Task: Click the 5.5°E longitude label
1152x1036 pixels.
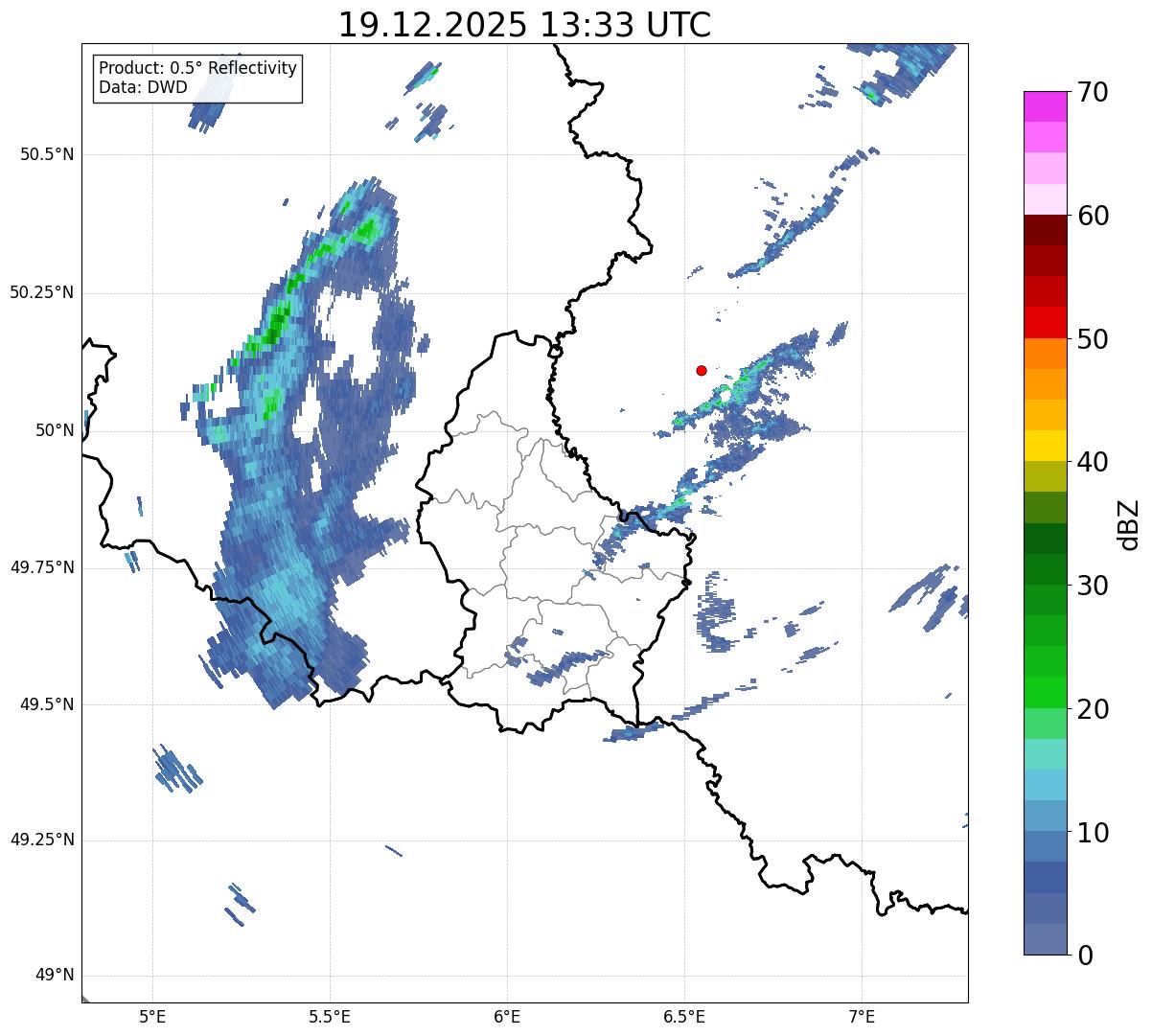Action: (330, 1016)
